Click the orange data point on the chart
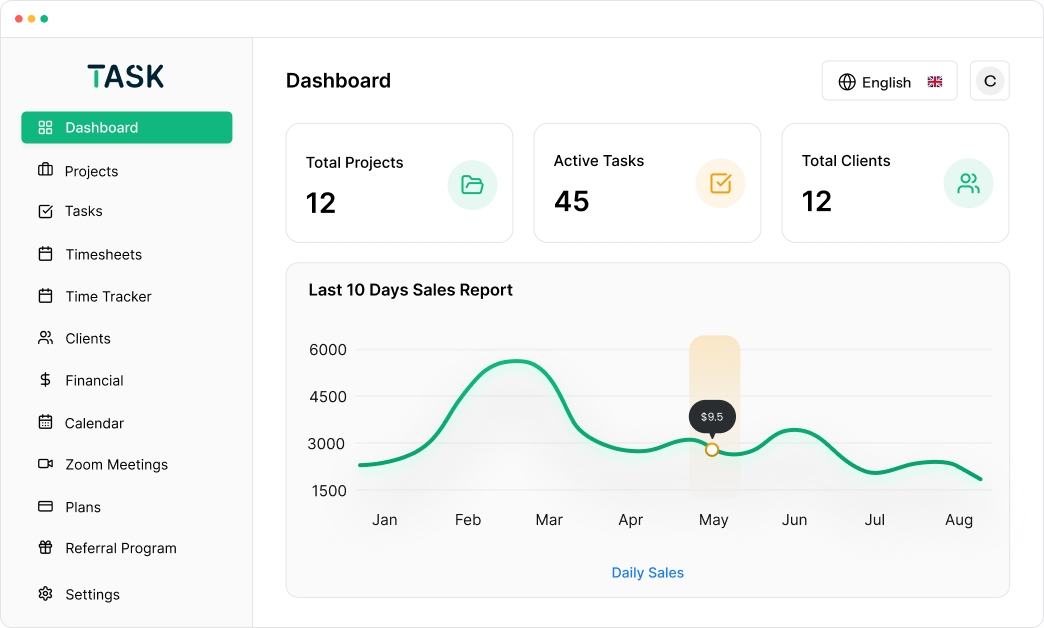This screenshot has height=628, width=1044. point(712,450)
